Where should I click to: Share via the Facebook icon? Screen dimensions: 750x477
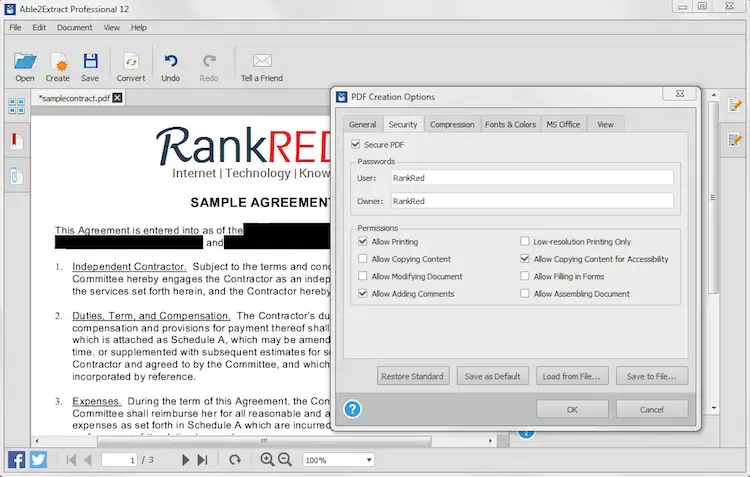[16, 460]
